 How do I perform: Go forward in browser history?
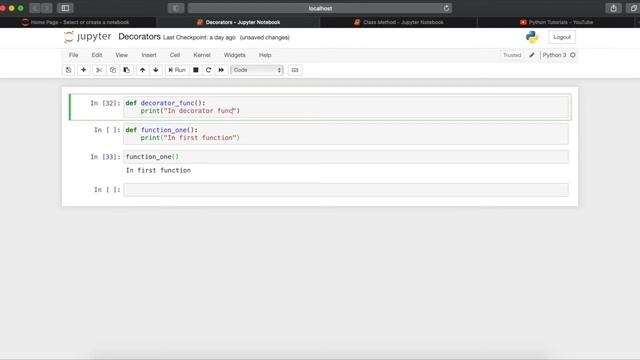pos(47,8)
